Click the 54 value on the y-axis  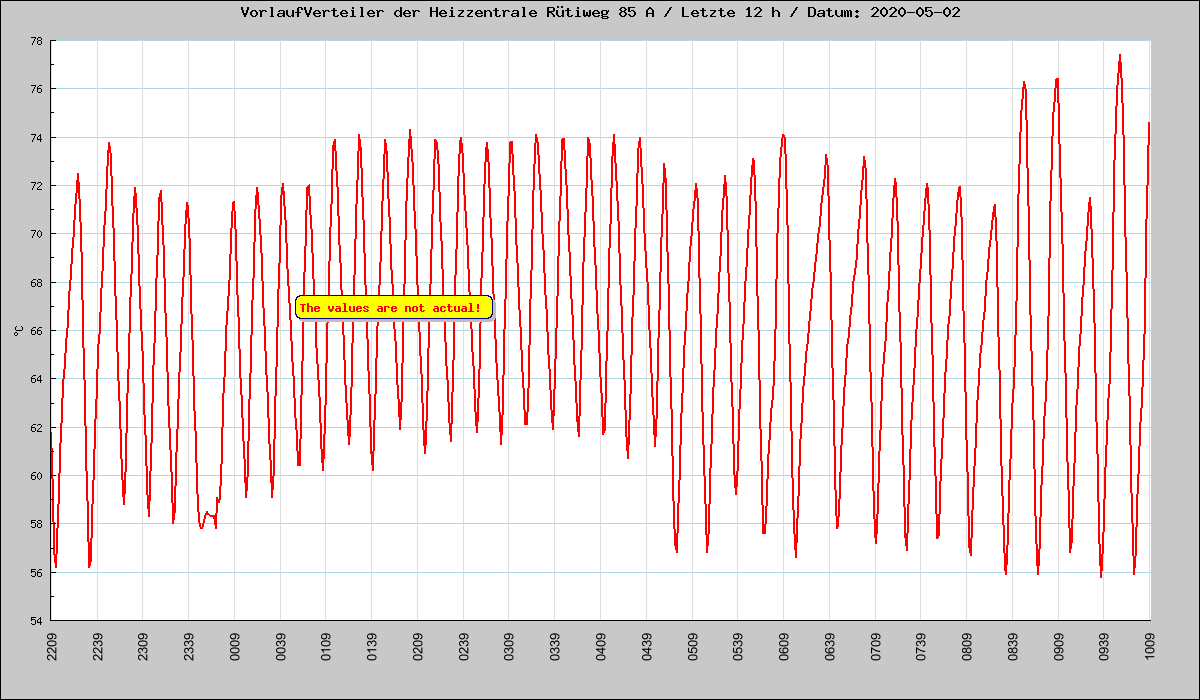pos(35,621)
